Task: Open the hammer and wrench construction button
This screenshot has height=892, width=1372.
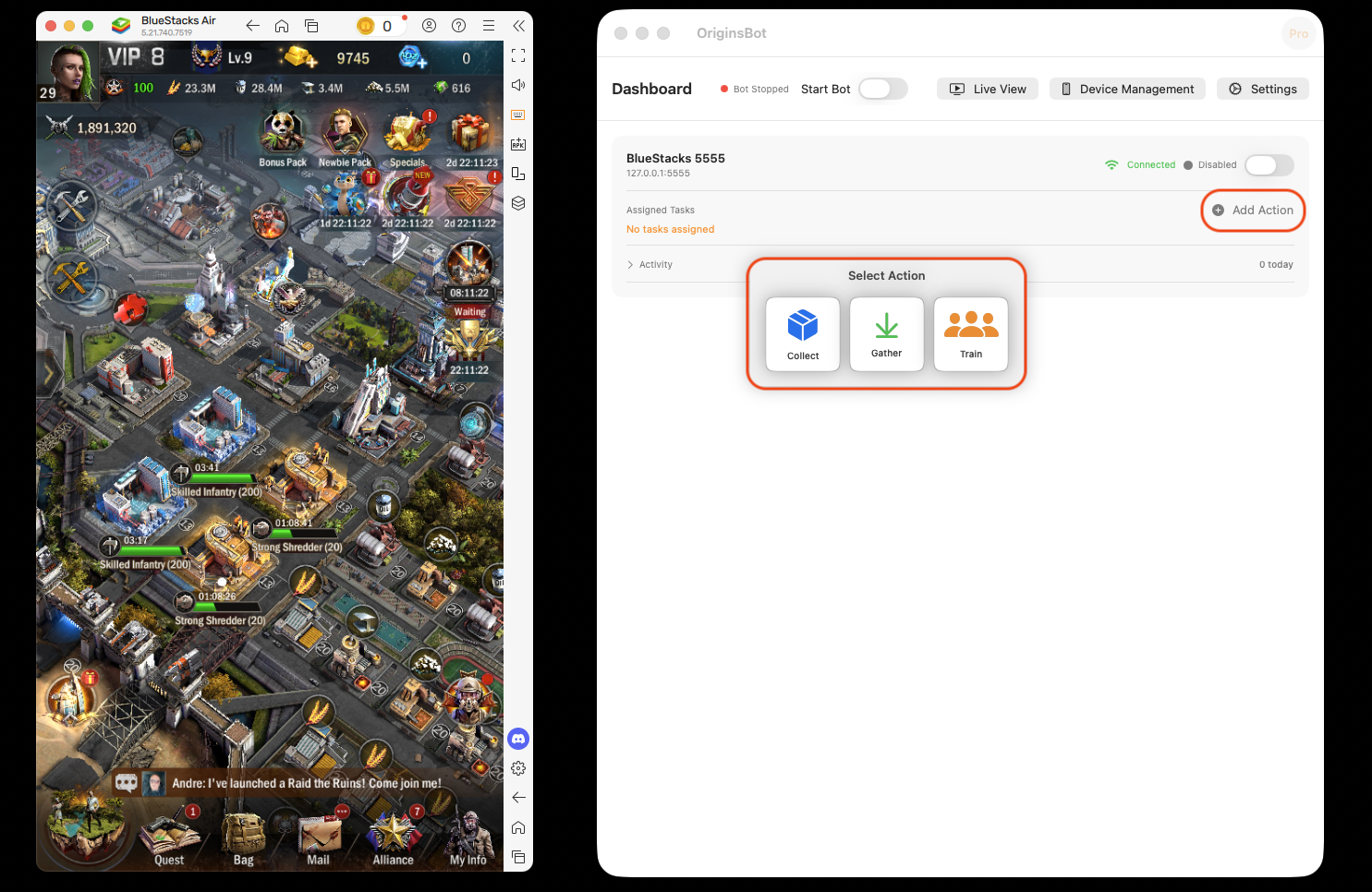Action: click(x=71, y=276)
